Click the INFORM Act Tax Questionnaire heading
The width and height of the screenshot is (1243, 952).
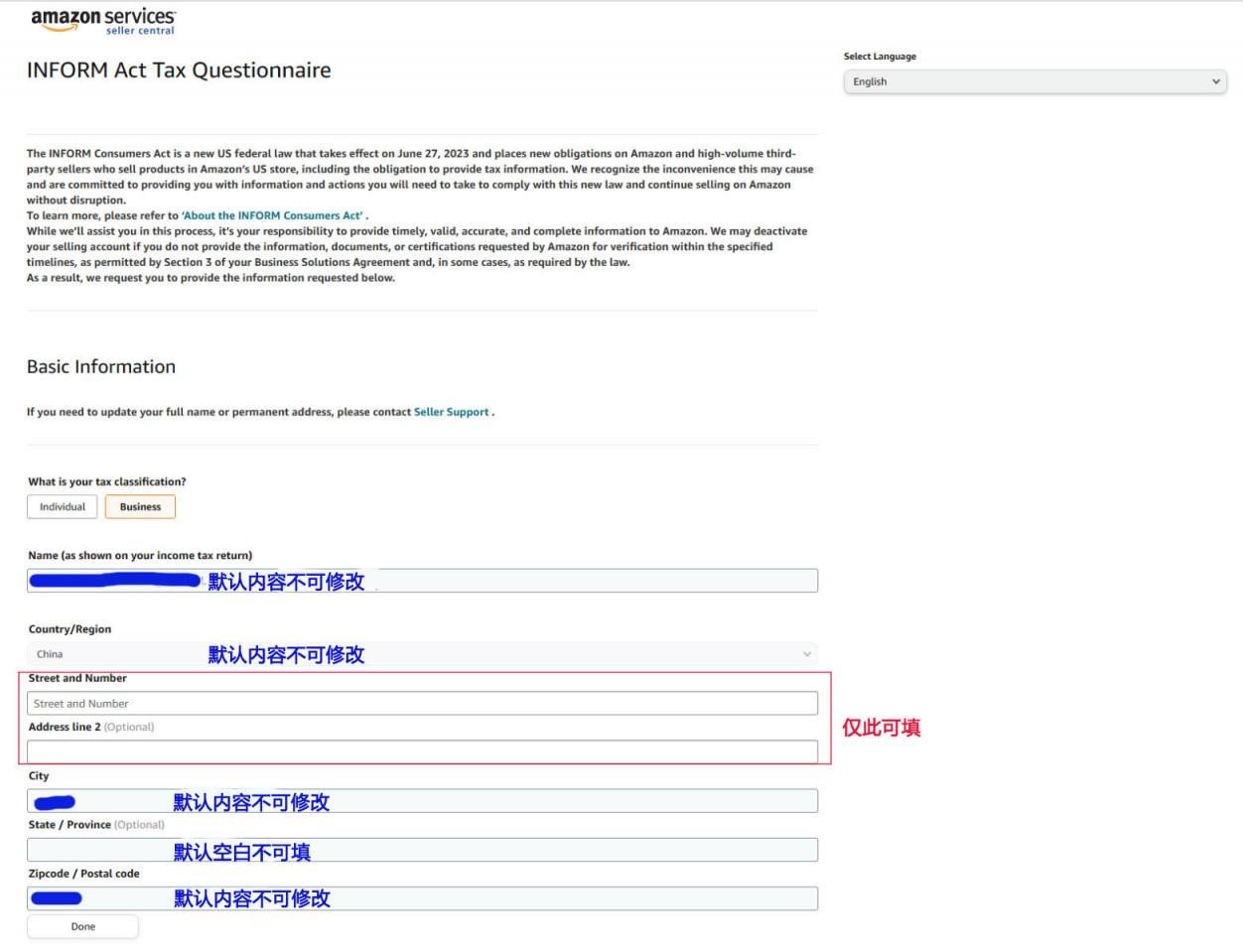179,70
